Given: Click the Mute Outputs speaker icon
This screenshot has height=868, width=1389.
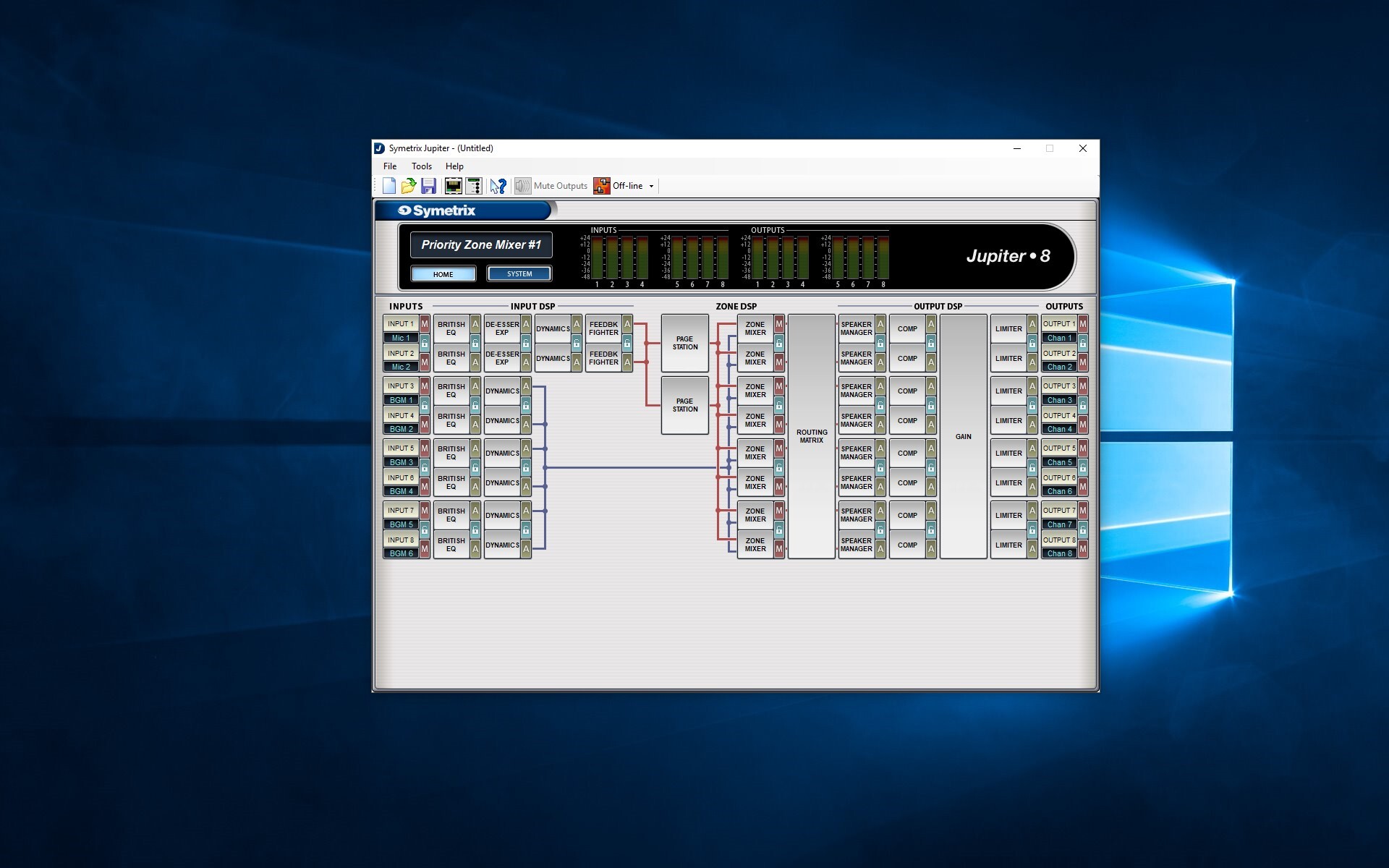Looking at the screenshot, I should pyautogui.click(x=522, y=186).
